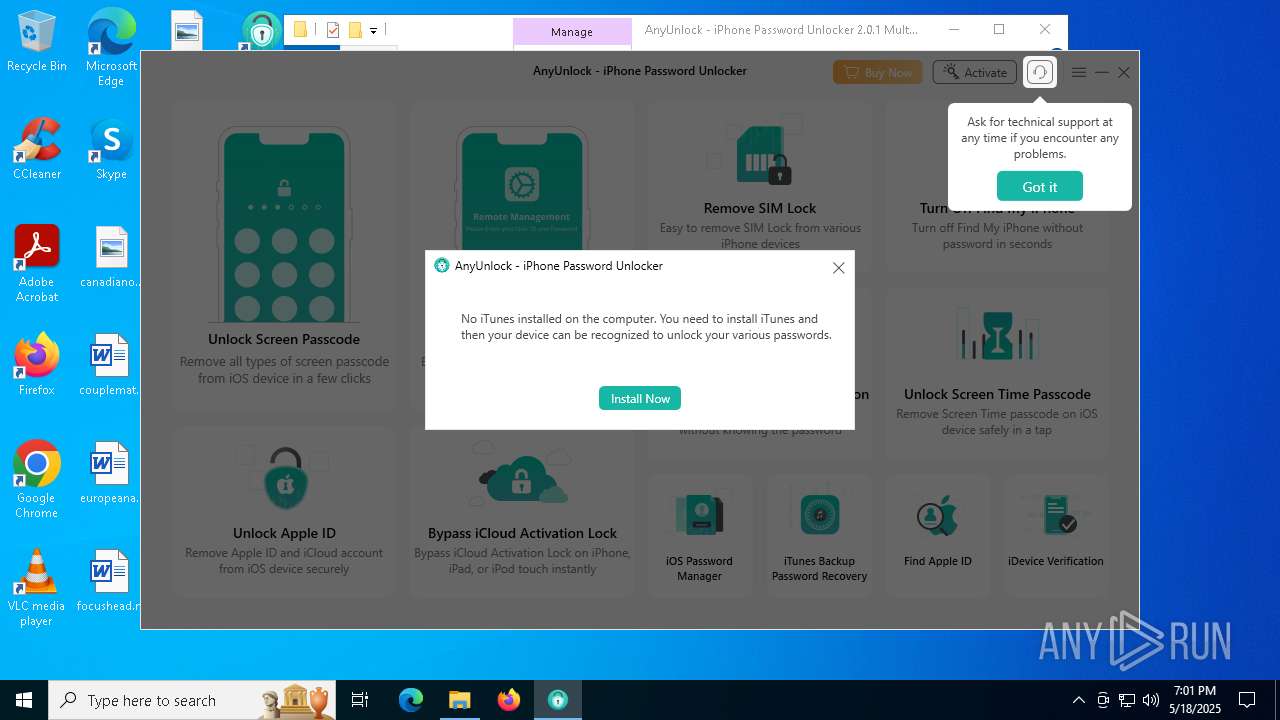Open the Firefox desktop shortcut

[x=37, y=365]
